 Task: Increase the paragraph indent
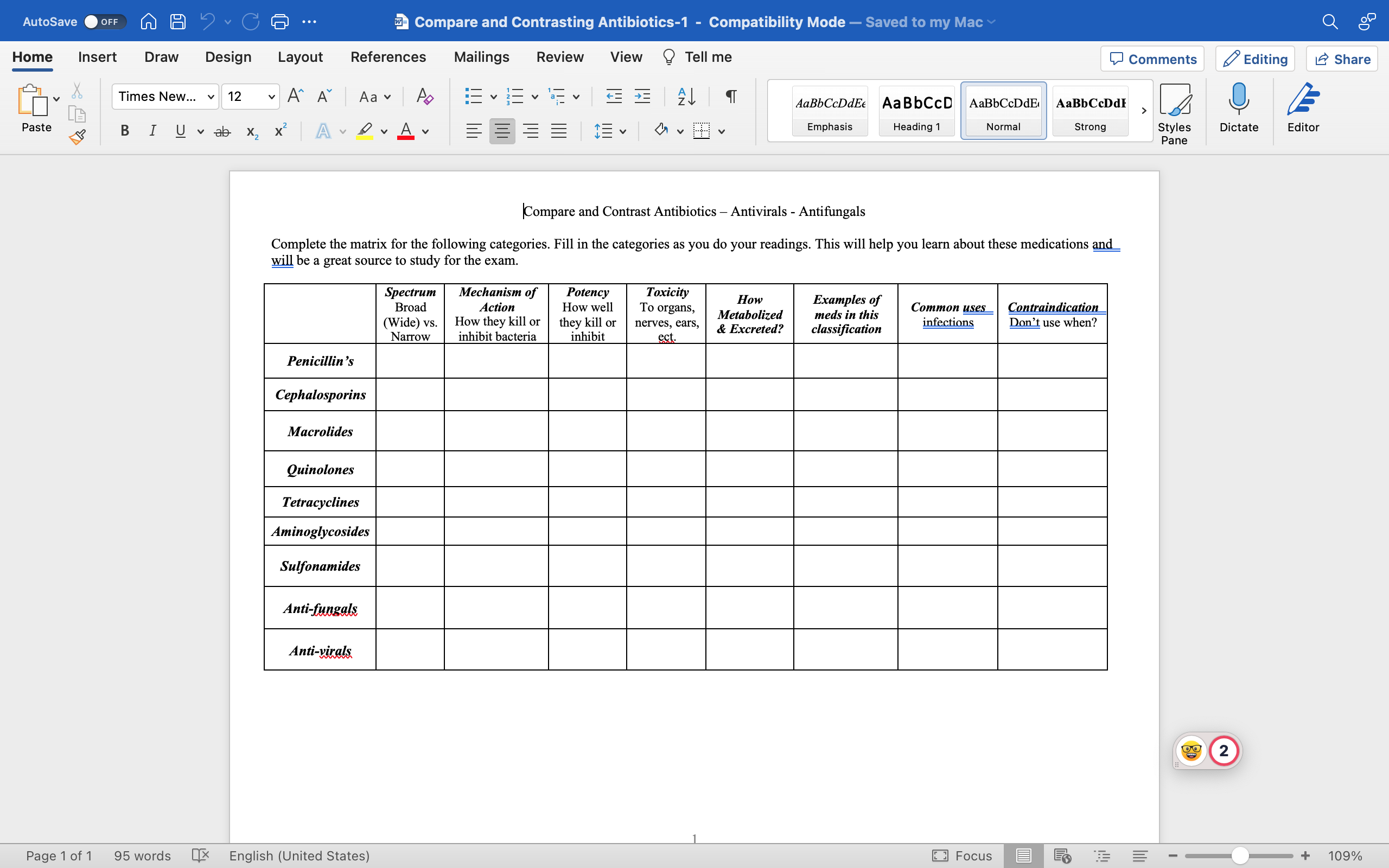coord(642,96)
